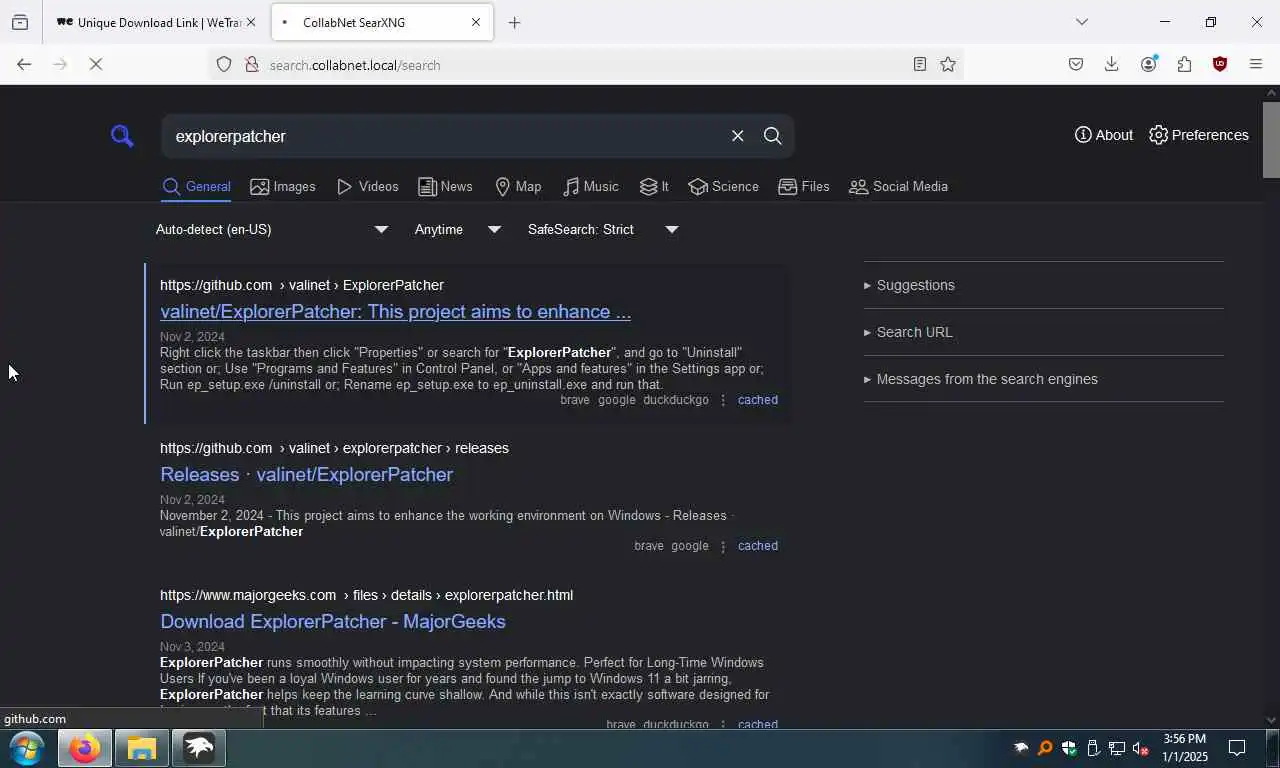This screenshot has width=1280, height=768.
Task: Open Firefox account icon
Action: coord(1148,65)
